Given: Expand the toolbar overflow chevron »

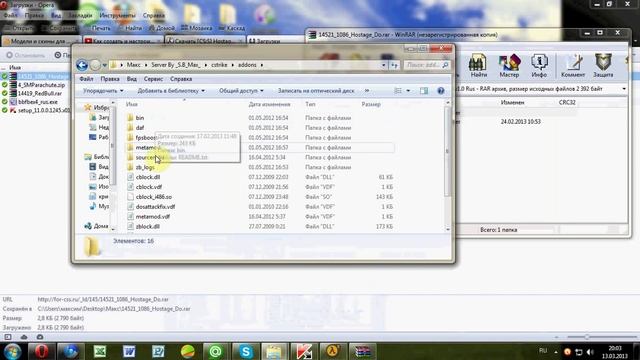Looking at the screenshot, I should click(367, 91).
